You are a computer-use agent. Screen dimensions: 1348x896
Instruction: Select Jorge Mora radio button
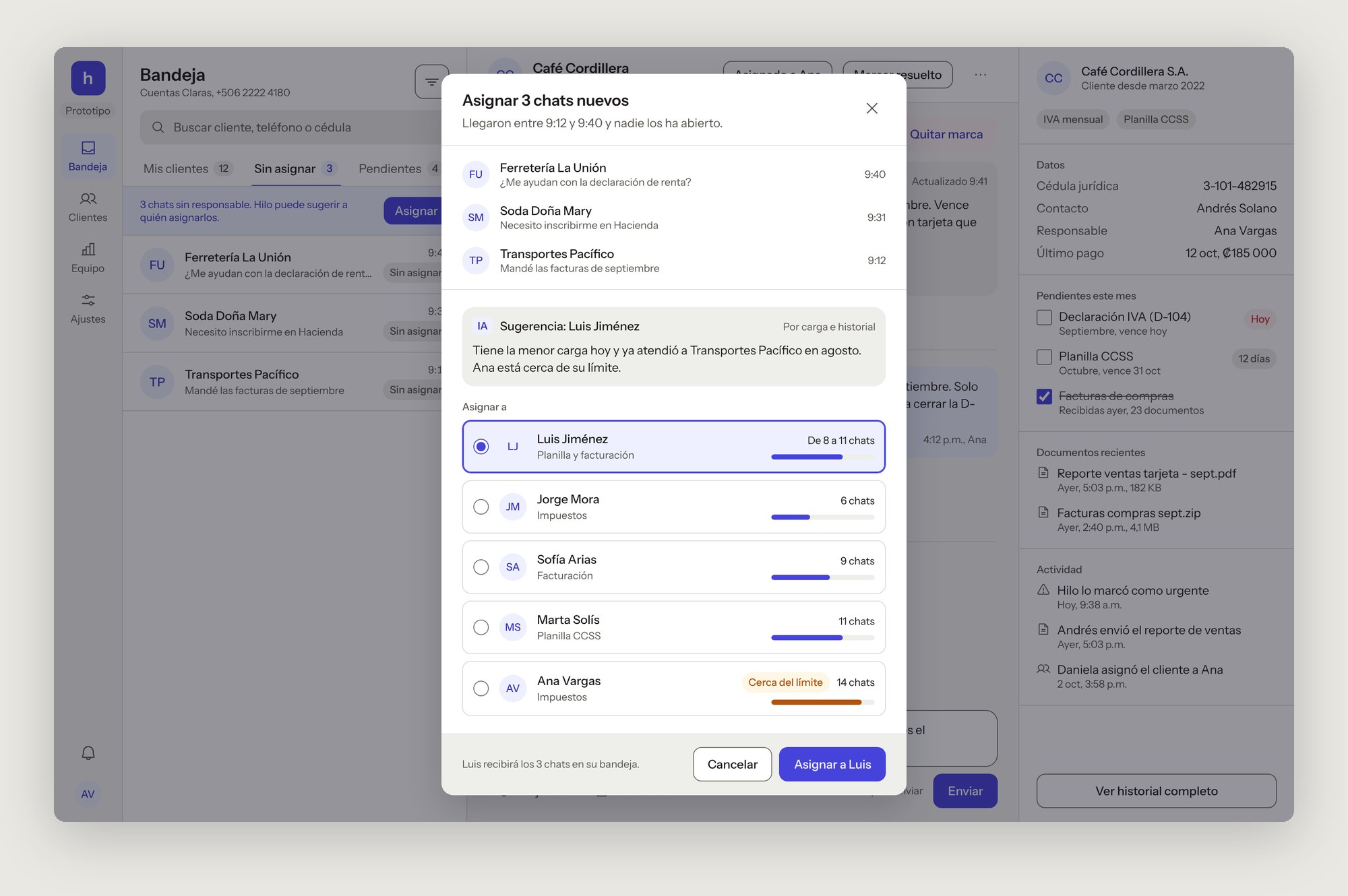[481, 507]
